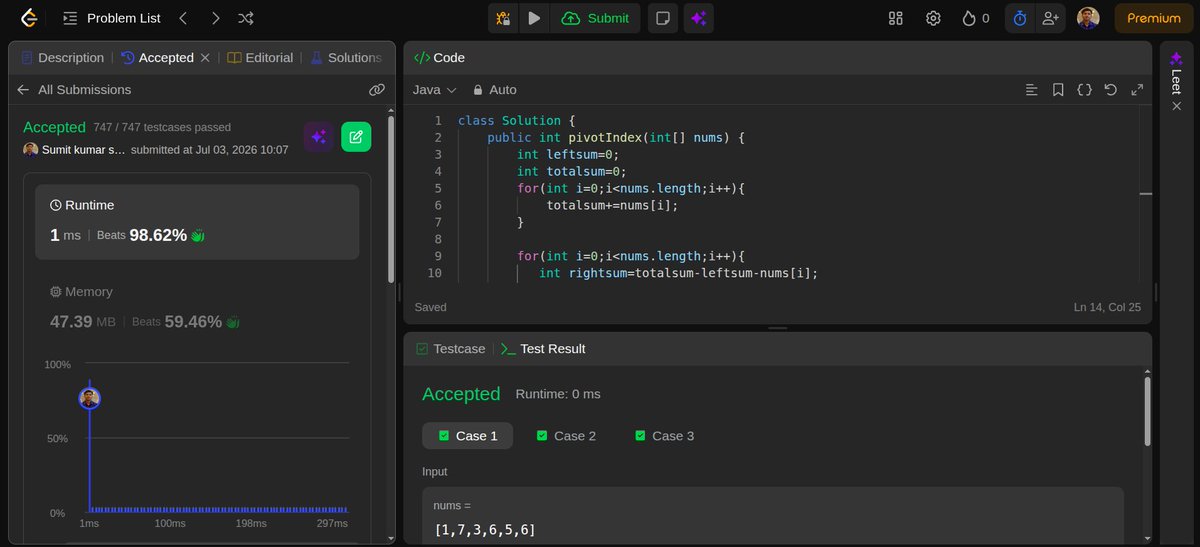Open the Editorial tab
The image size is (1200, 547).
point(260,58)
